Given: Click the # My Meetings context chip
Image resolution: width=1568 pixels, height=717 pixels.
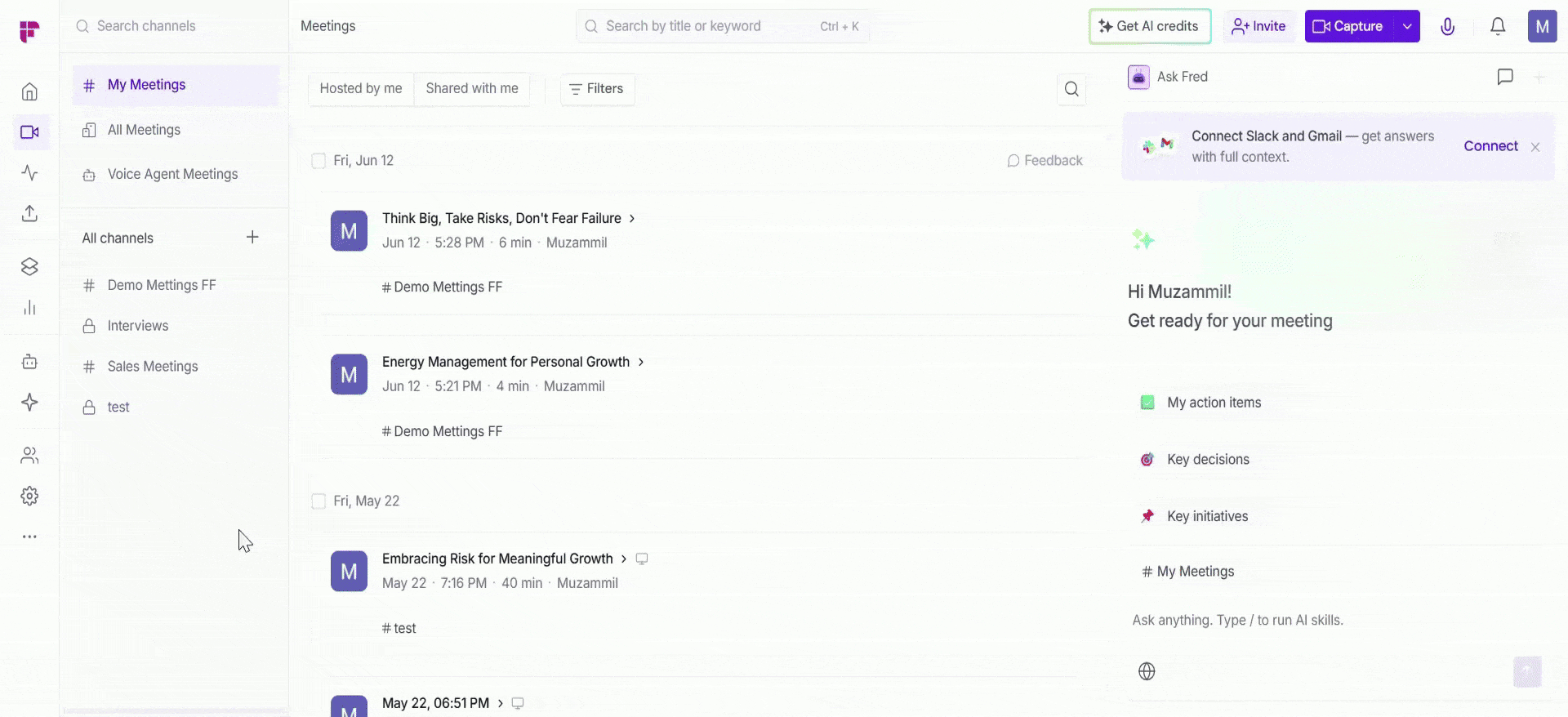Looking at the screenshot, I should point(1188,572).
